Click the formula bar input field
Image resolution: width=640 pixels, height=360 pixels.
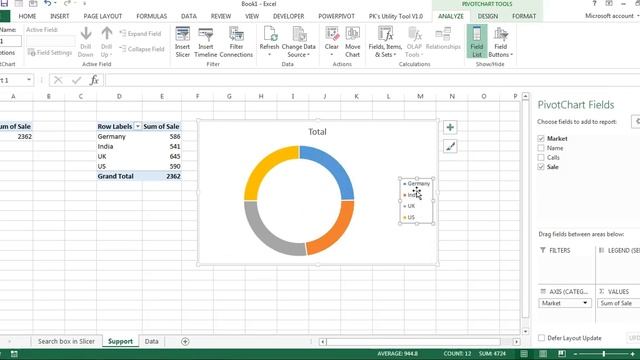(x=372, y=80)
